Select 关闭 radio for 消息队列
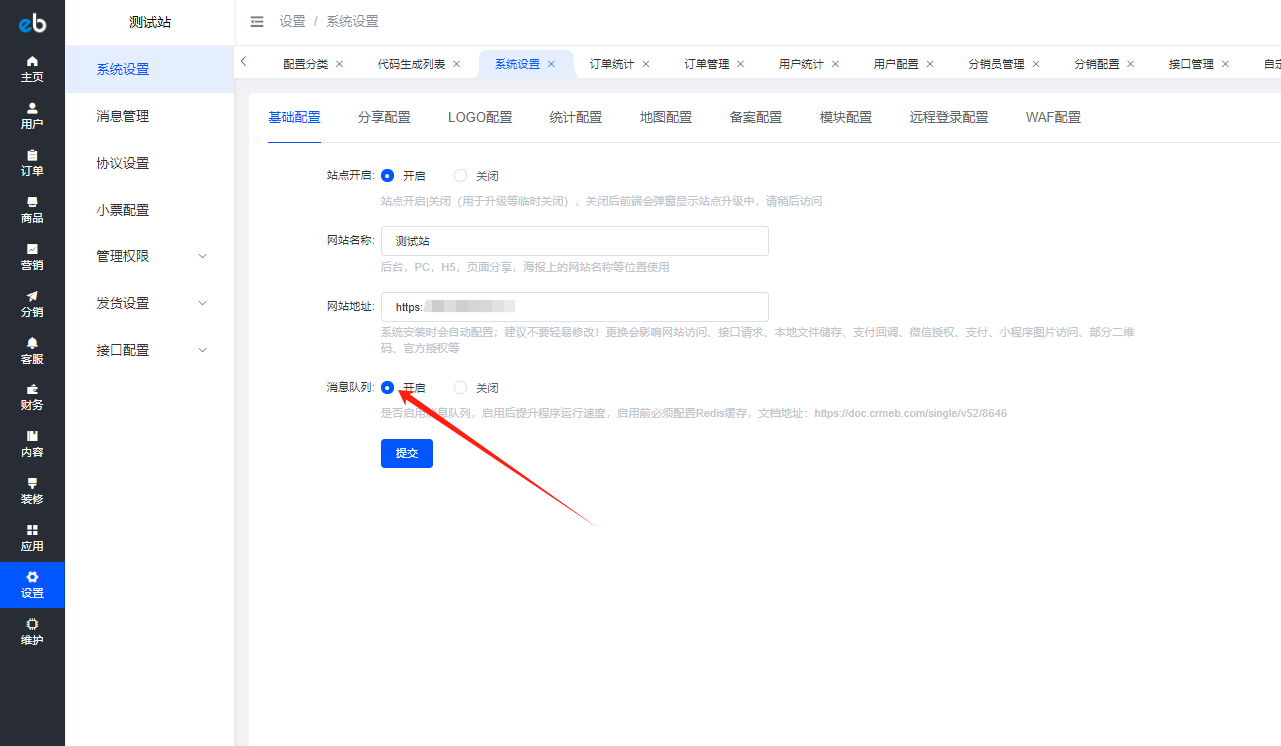 pos(461,388)
